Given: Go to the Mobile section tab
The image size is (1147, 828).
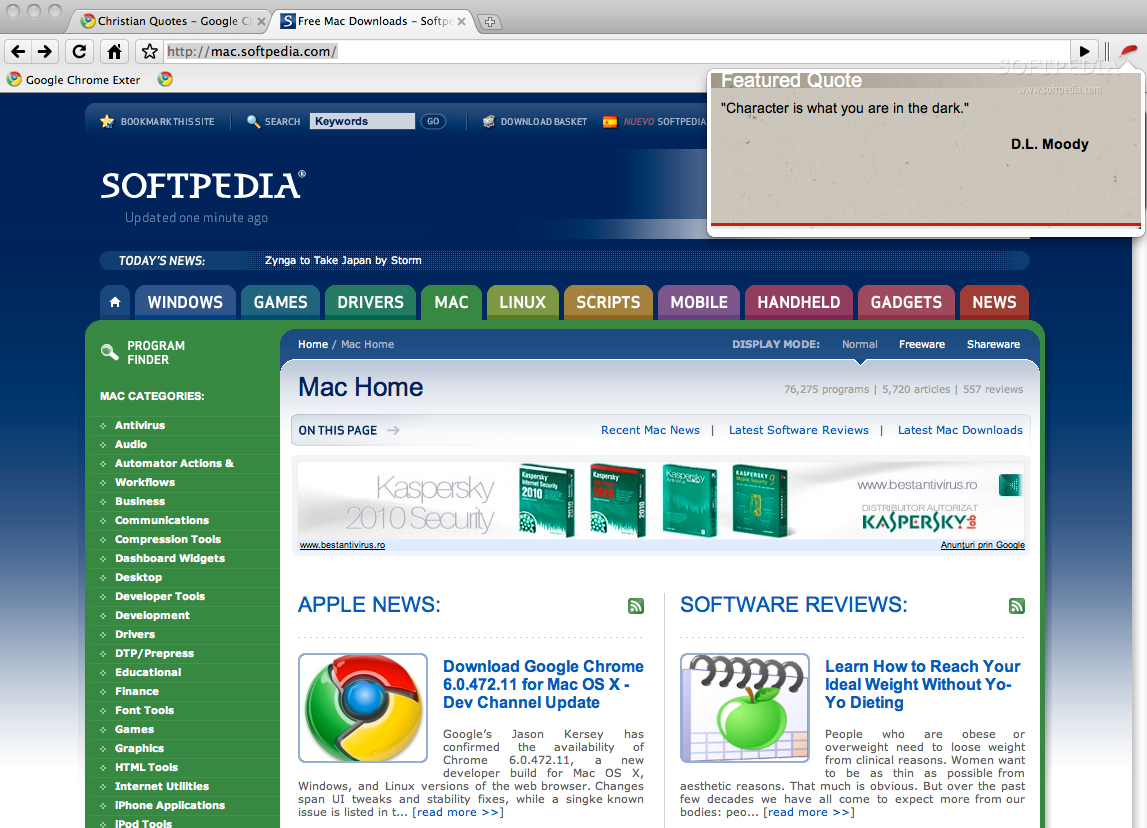Looking at the screenshot, I should coord(699,302).
